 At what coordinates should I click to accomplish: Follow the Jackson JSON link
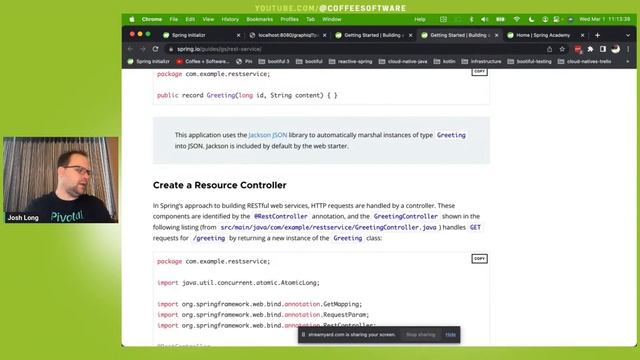click(x=268, y=135)
